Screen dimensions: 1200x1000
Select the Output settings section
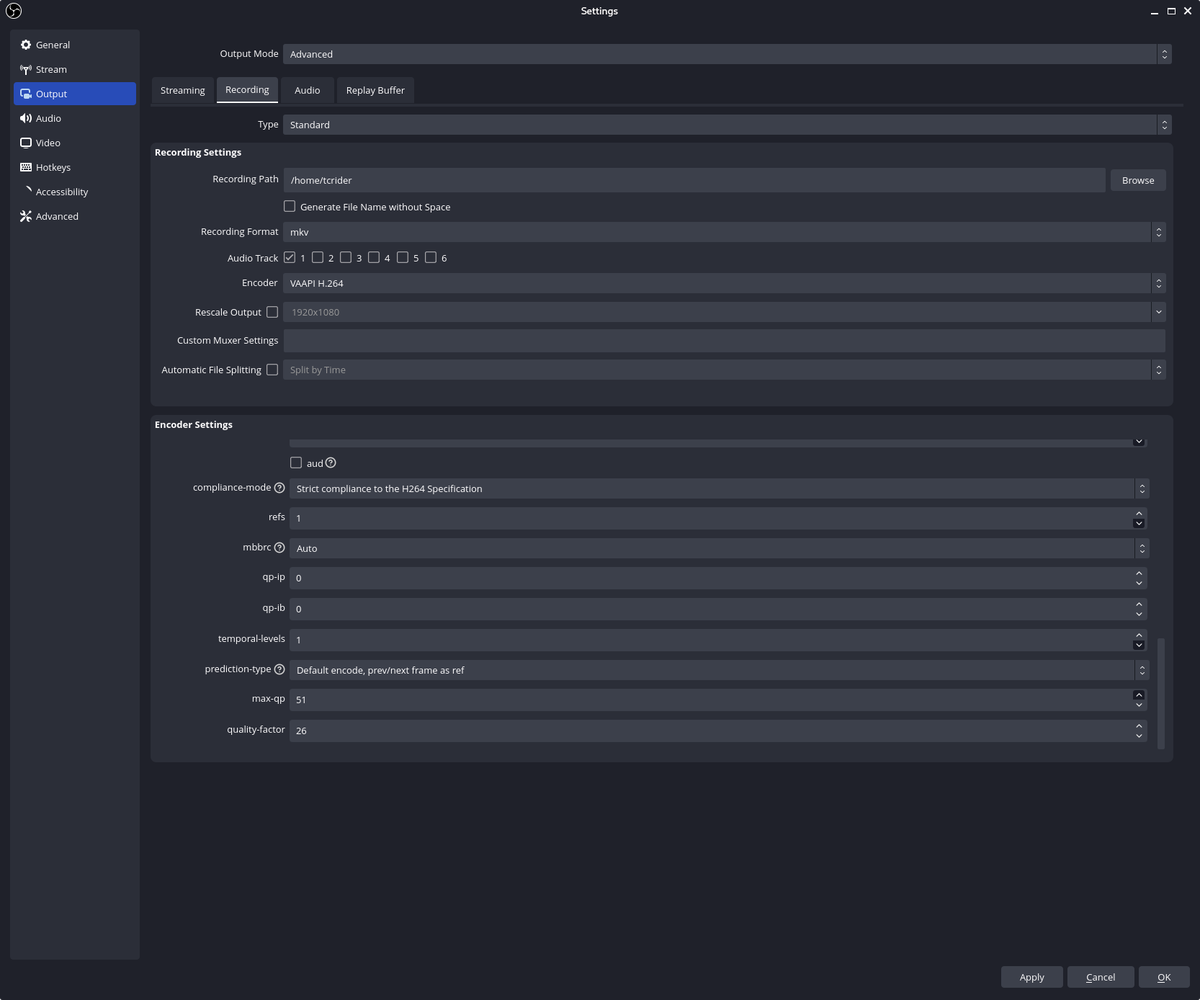pos(75,94)
